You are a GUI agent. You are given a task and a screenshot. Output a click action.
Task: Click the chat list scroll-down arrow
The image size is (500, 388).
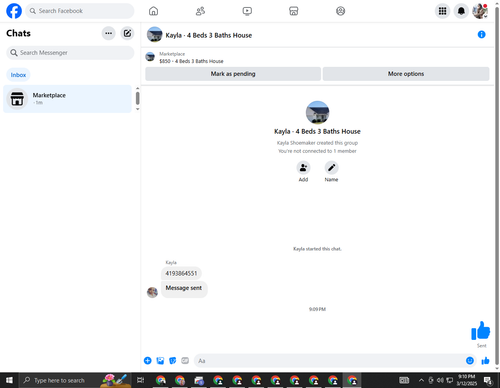click(137, 109)
